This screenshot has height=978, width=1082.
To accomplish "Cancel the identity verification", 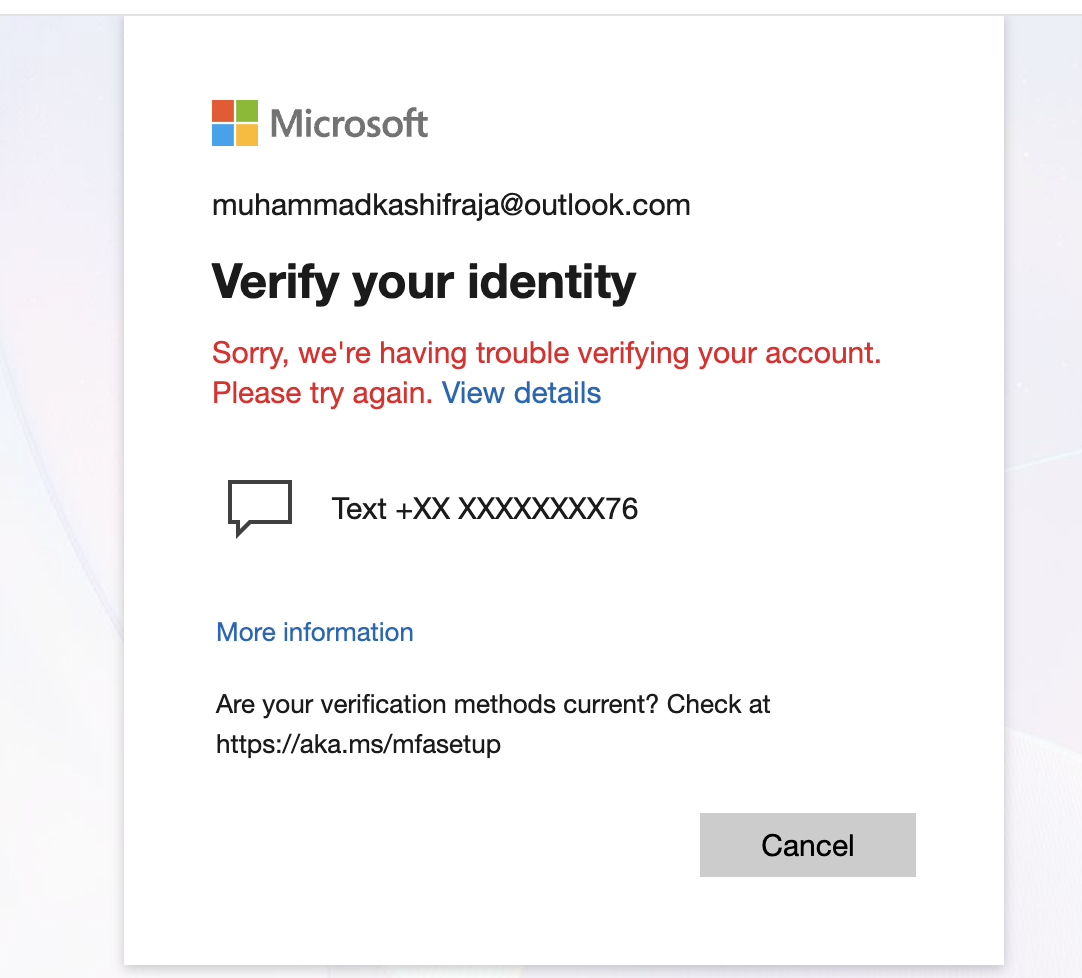I will pyautogui.click(x=807, y=845).
